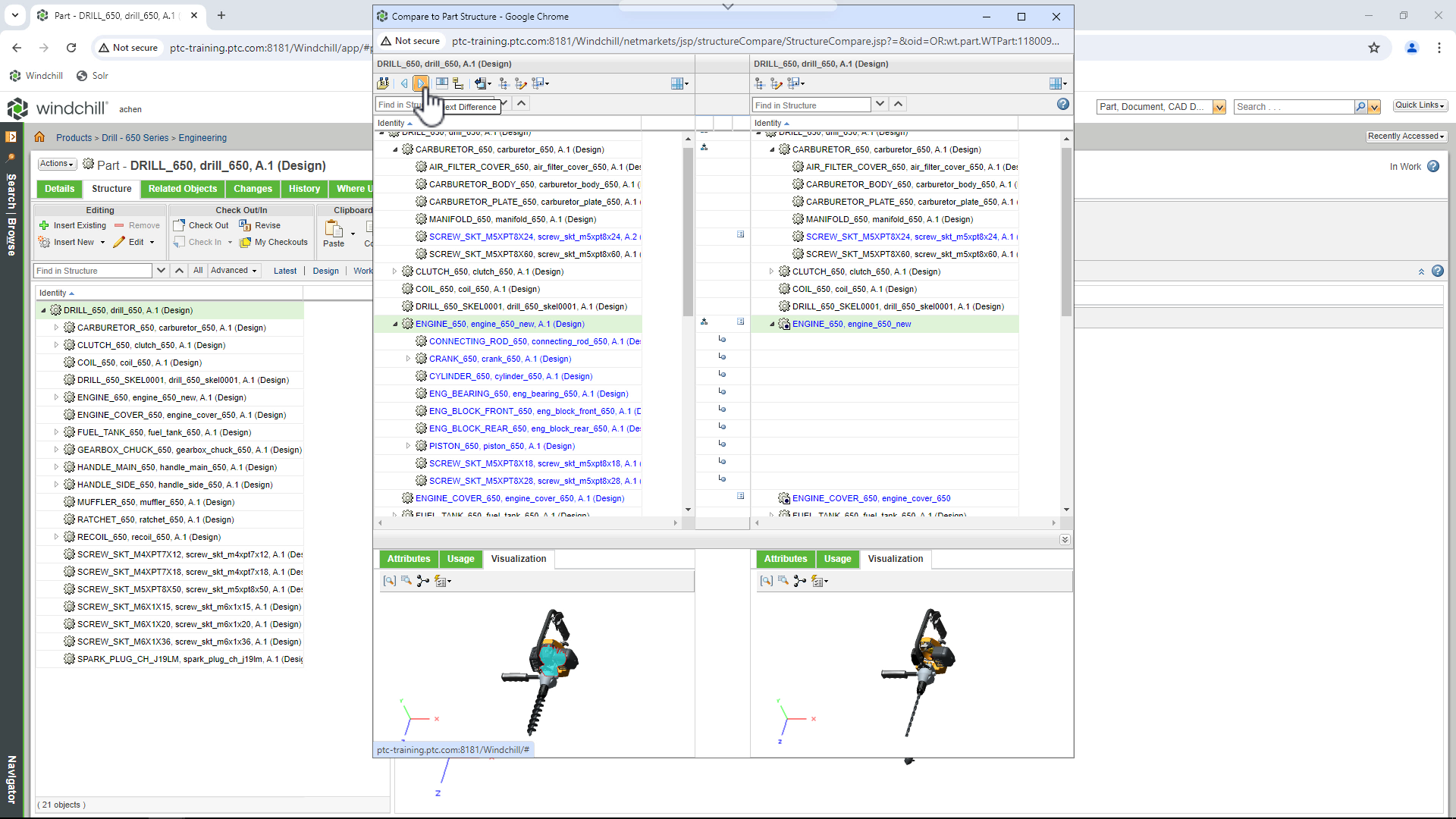Screen dimensions: 1456x819
Task: Click Home icon in Windchill breadcrumb
Action: pos(39,137)
